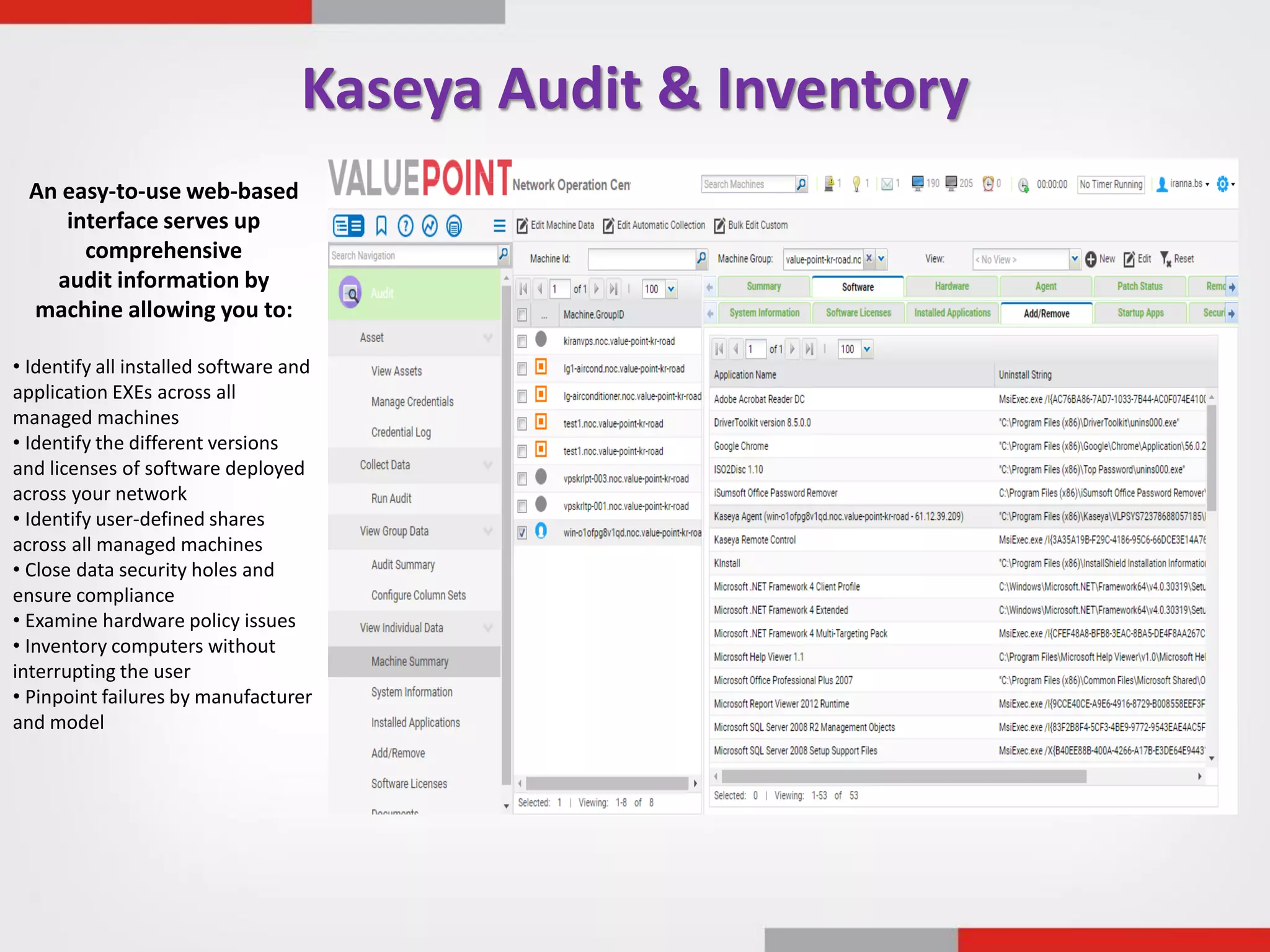Screen dimensions: 1270x952
Task: Open View Assets in navigation
Action: coord(396,371)
